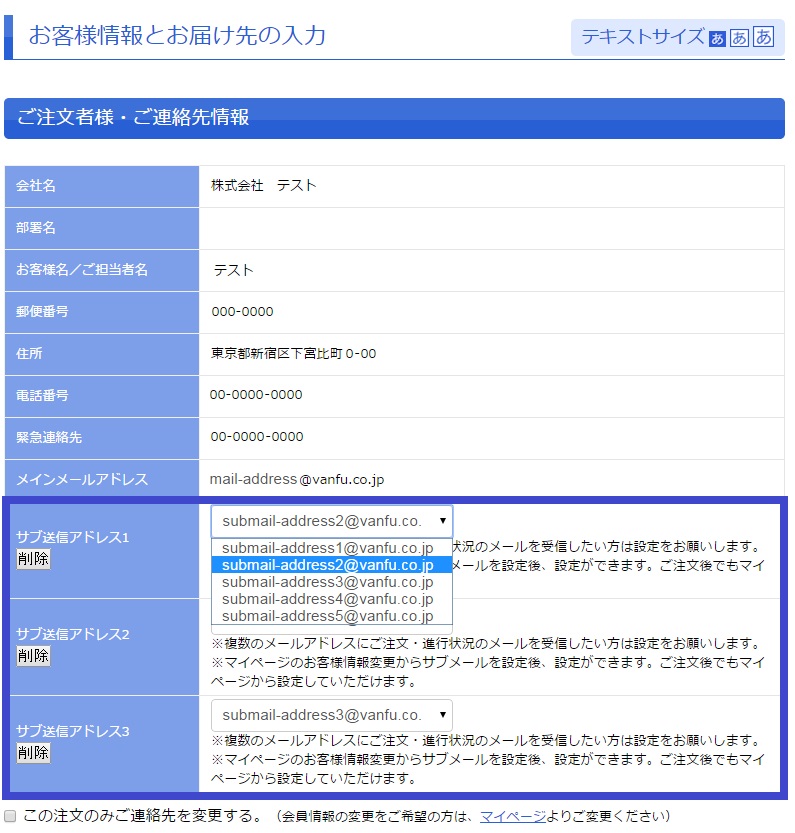Screen dimensions: 795x833
Task: Select the large text size icon
Action: click(764, 37)
